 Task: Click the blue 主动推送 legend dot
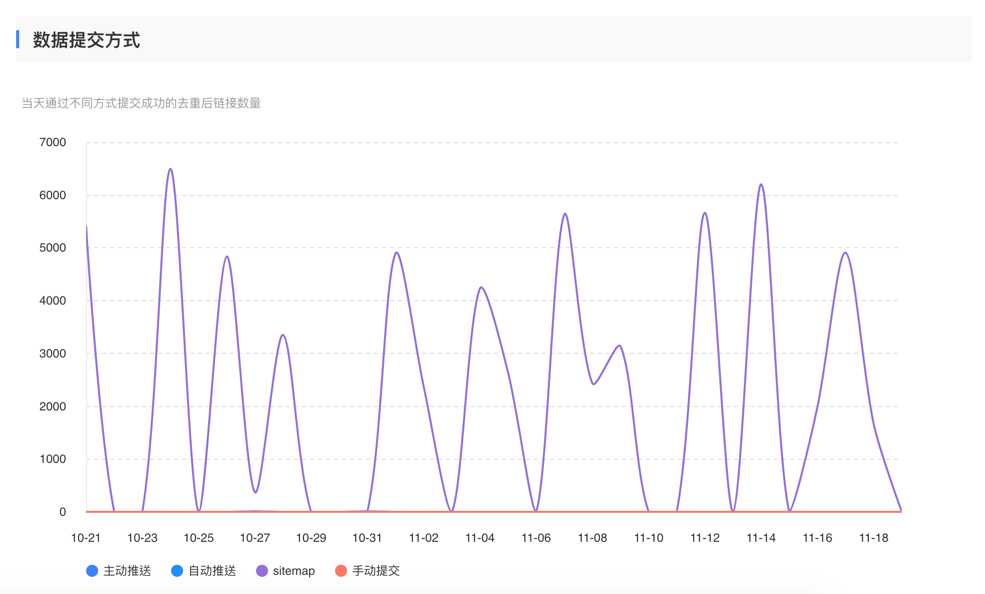(92, 571)
